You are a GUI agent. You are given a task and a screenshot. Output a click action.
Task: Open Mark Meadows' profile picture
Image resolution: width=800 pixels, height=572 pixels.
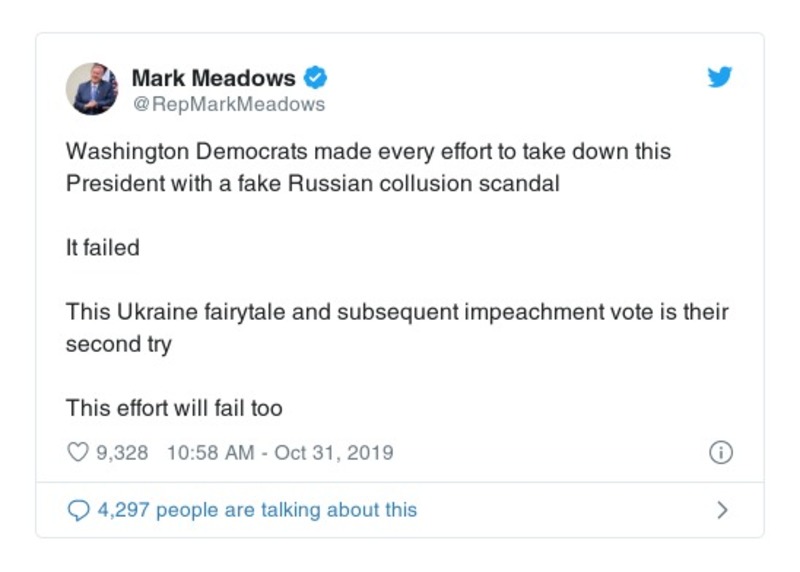point(93,88)
